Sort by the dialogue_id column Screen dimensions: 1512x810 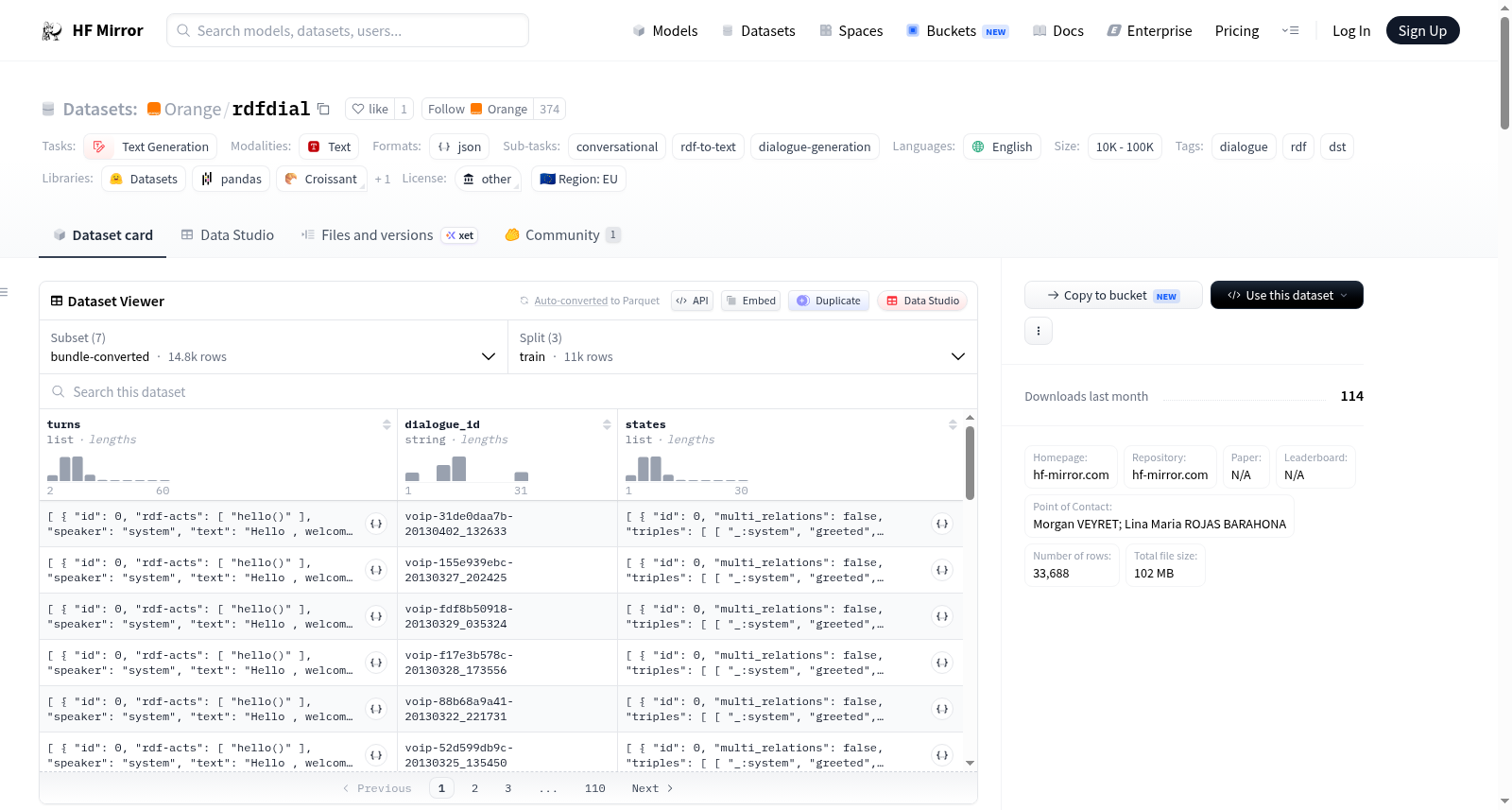coord(607,425)
